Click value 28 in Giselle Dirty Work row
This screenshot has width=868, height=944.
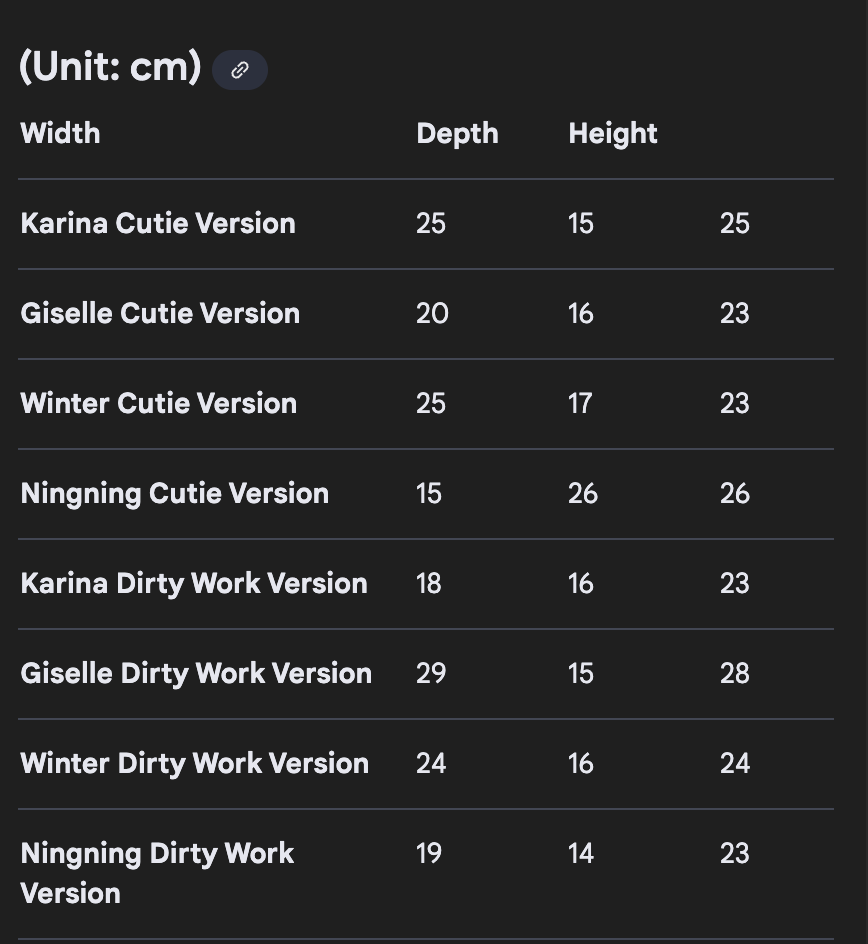click(734, 673)
